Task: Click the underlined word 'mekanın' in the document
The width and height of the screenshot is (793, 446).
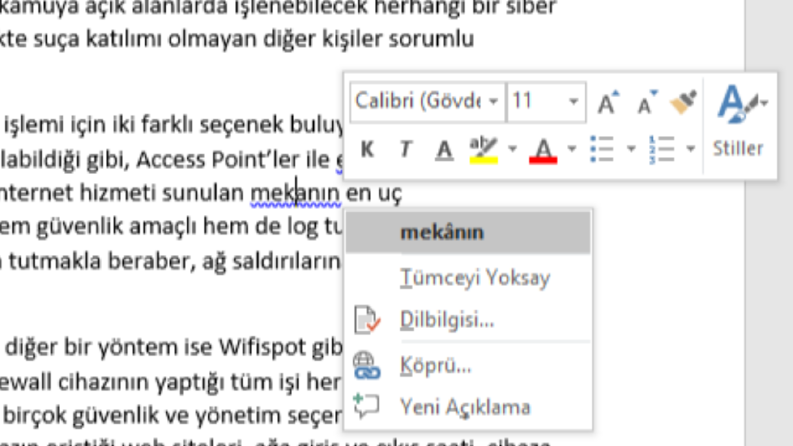Action: coord(295,193)
